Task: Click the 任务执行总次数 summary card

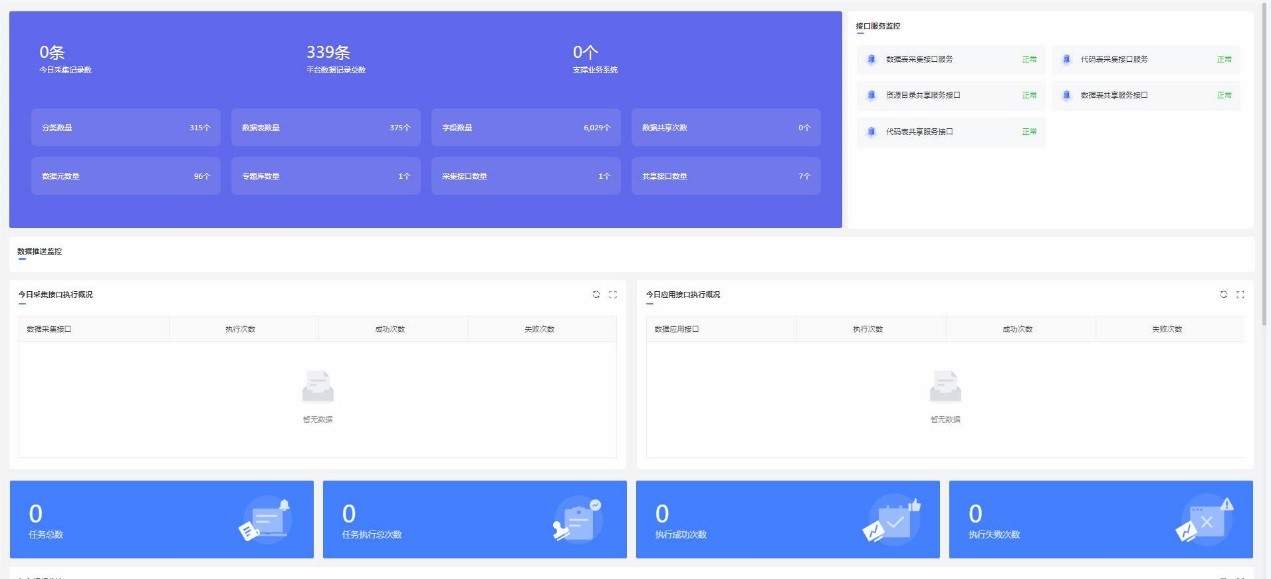Action: [474, 520]
